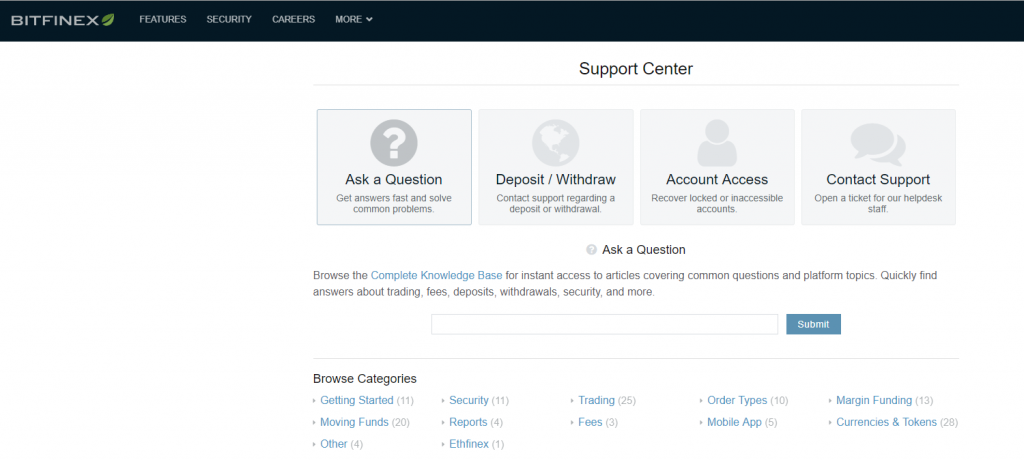The image size is (1024, 460).
Task: Open the Trading category
Action: tap(596, 401)
